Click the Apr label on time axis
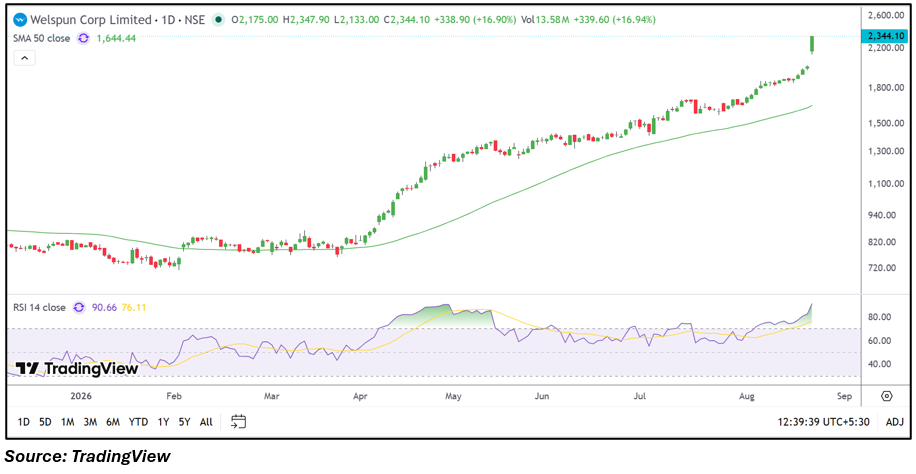This screenshot has width=916, height=474. point(360,397)
